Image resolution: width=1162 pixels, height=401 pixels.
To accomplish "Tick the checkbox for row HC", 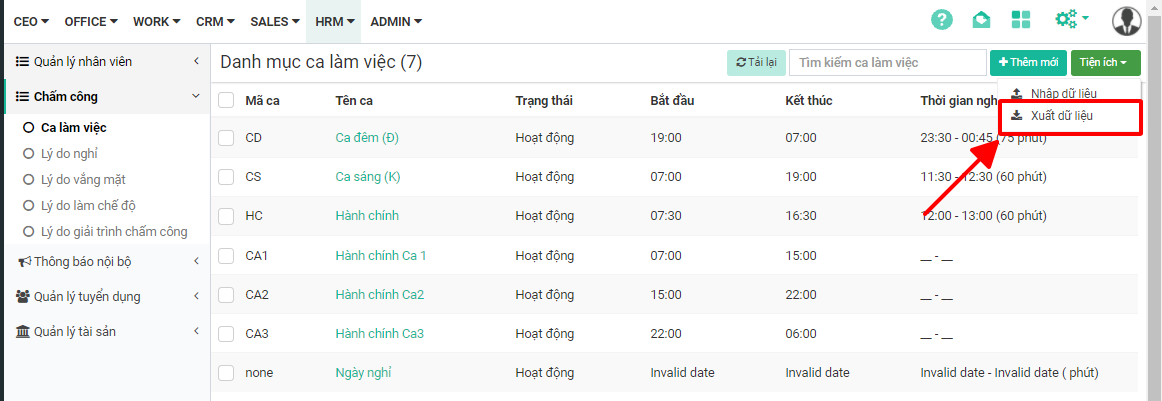I will point(226,216).
